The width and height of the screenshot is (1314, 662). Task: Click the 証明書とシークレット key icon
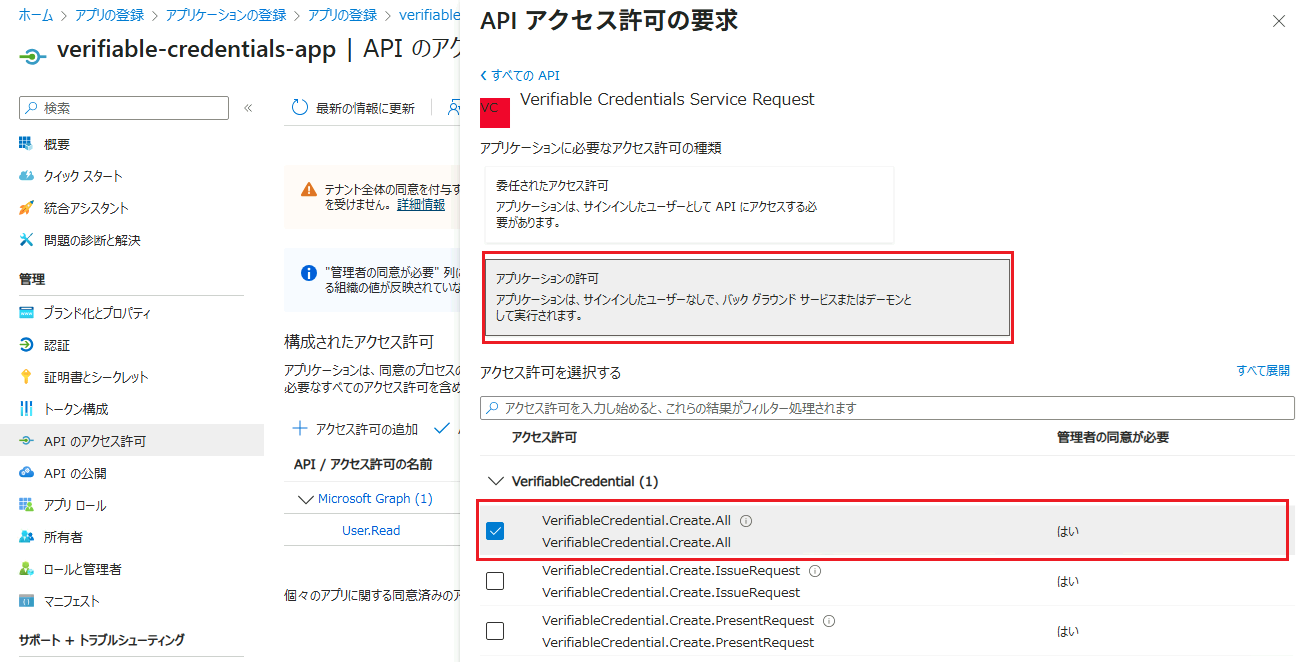[27, 377]
